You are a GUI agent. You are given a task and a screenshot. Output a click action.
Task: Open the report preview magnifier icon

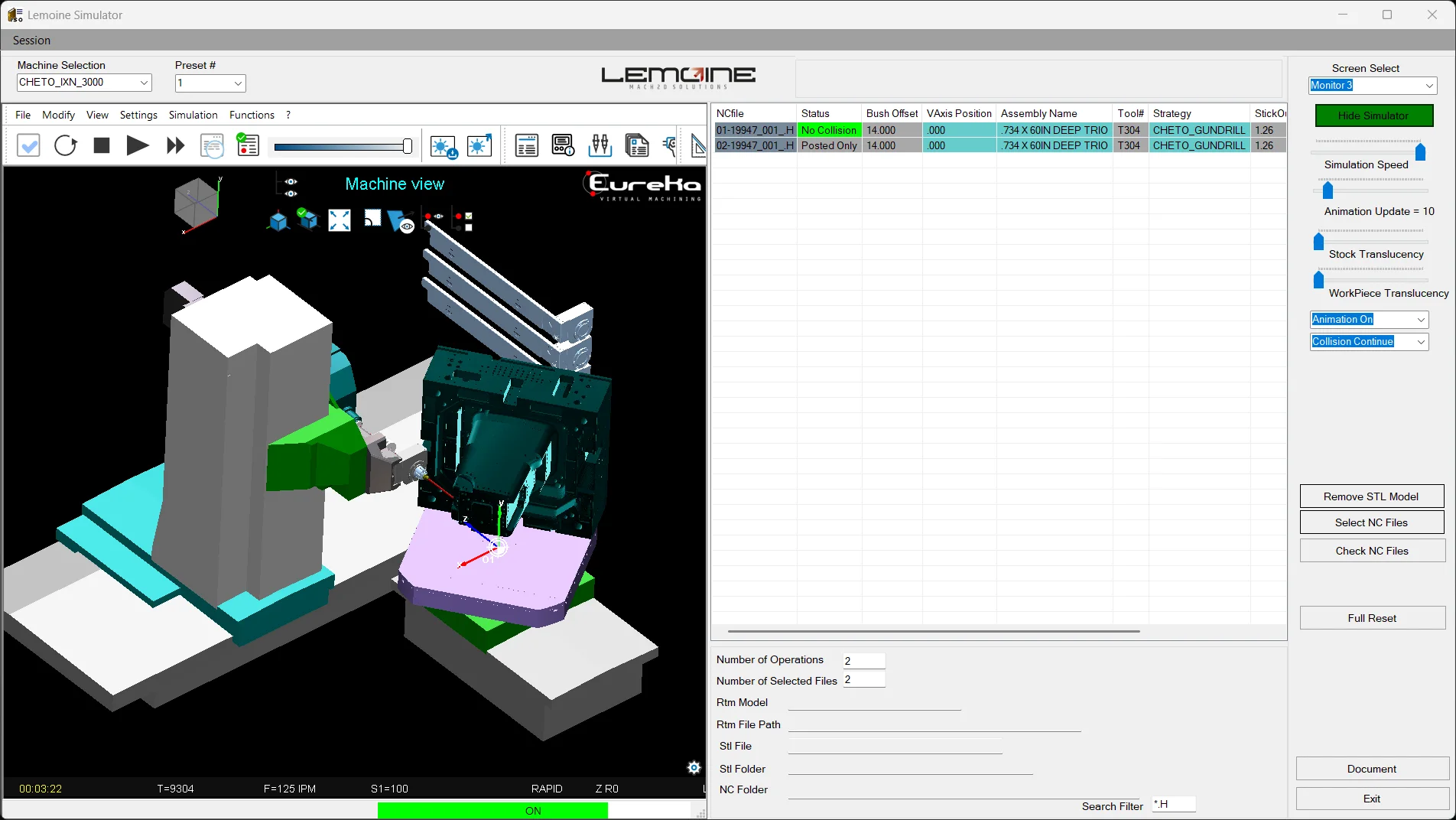pyautogui.click(x=212, y=145)
